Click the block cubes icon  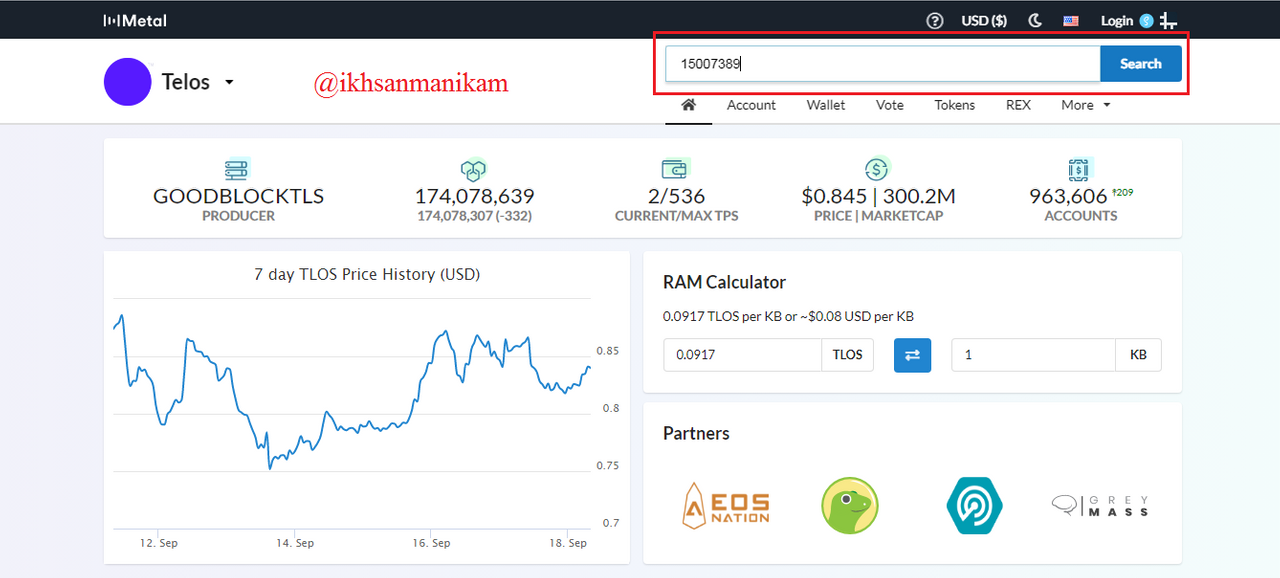(x=474, y=169)
